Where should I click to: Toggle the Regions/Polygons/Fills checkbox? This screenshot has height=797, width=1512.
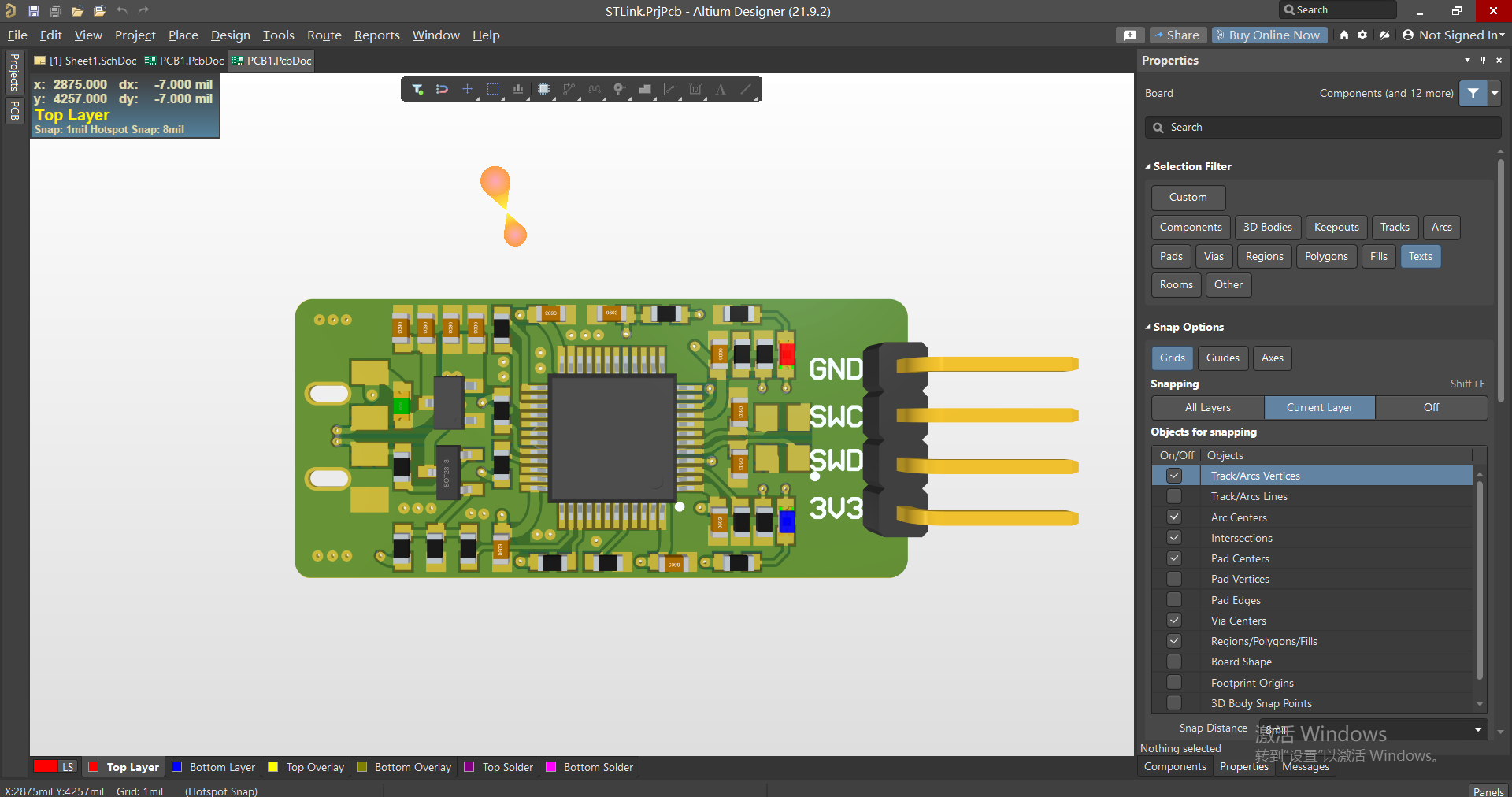pyautogui.click(x=1174, y=641)
